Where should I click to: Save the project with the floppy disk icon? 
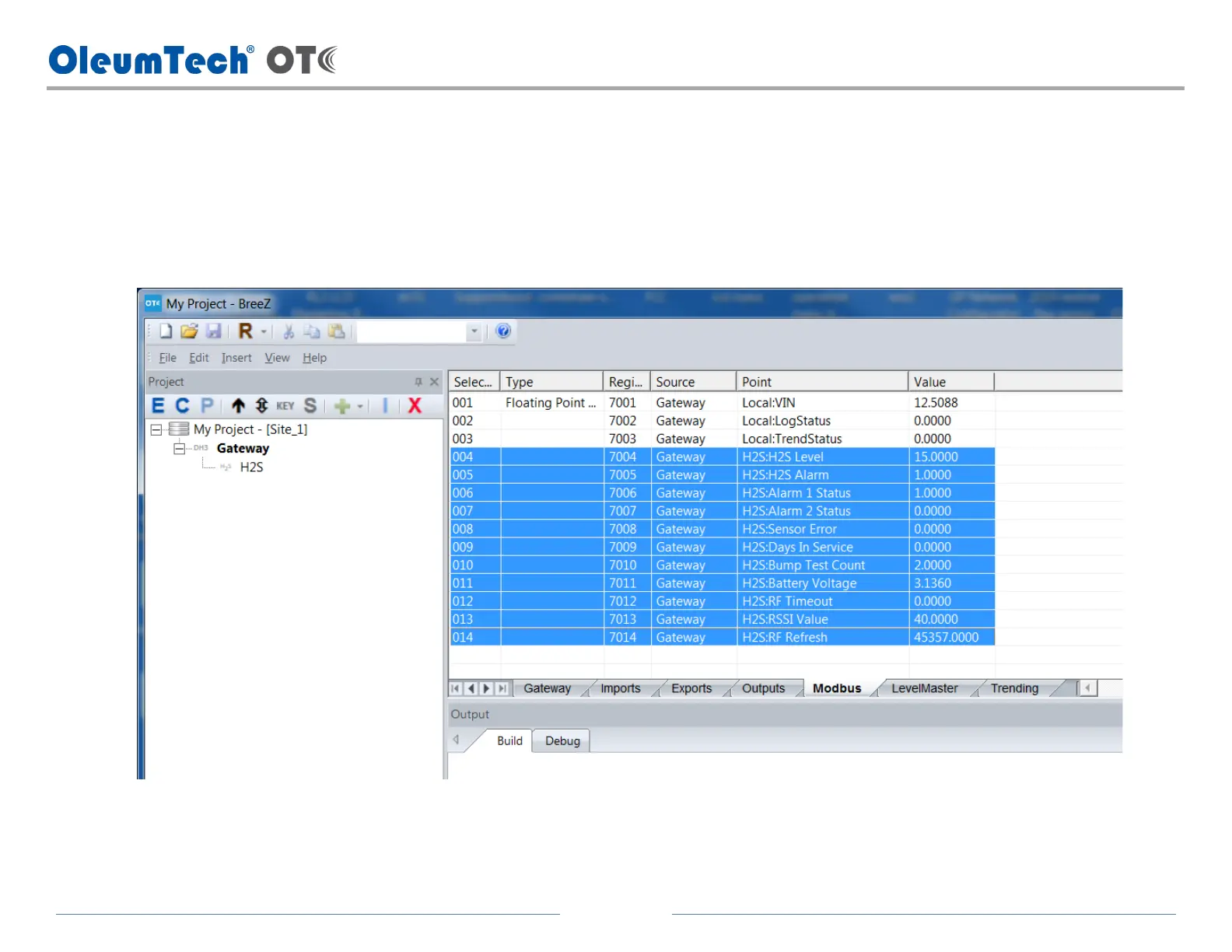tap(213, 331)
